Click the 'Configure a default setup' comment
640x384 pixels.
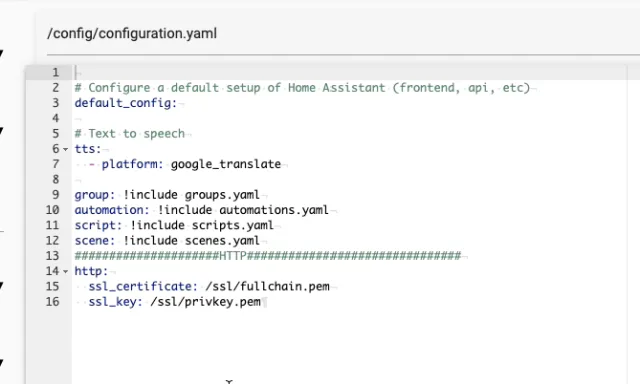coord(302,88)
